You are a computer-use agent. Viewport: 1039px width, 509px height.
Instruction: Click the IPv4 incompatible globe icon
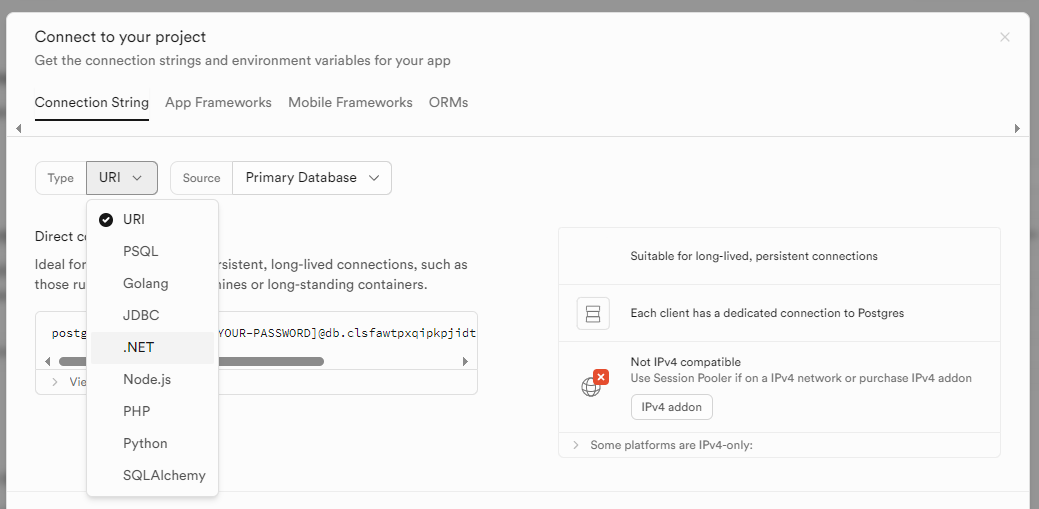593,385
